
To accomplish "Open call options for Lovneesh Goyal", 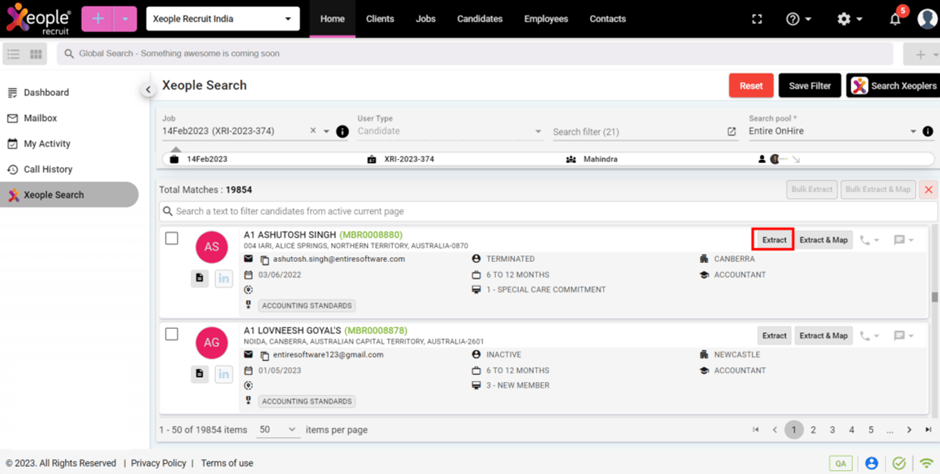I will [x=869, y=336].
